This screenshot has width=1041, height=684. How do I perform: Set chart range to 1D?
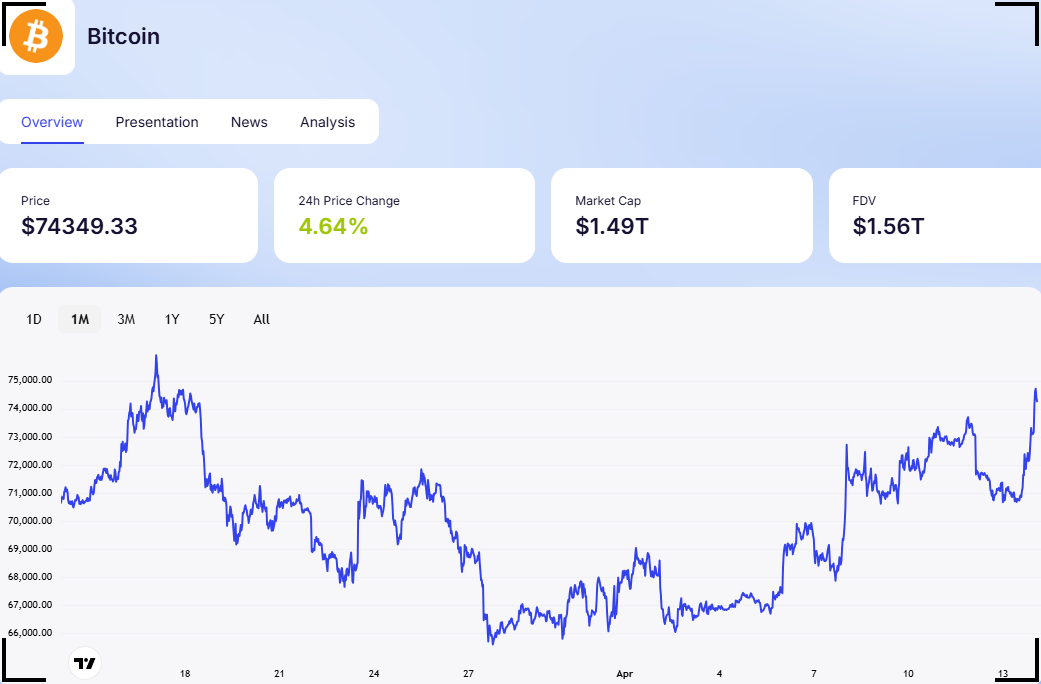click(x=34, y=319)
